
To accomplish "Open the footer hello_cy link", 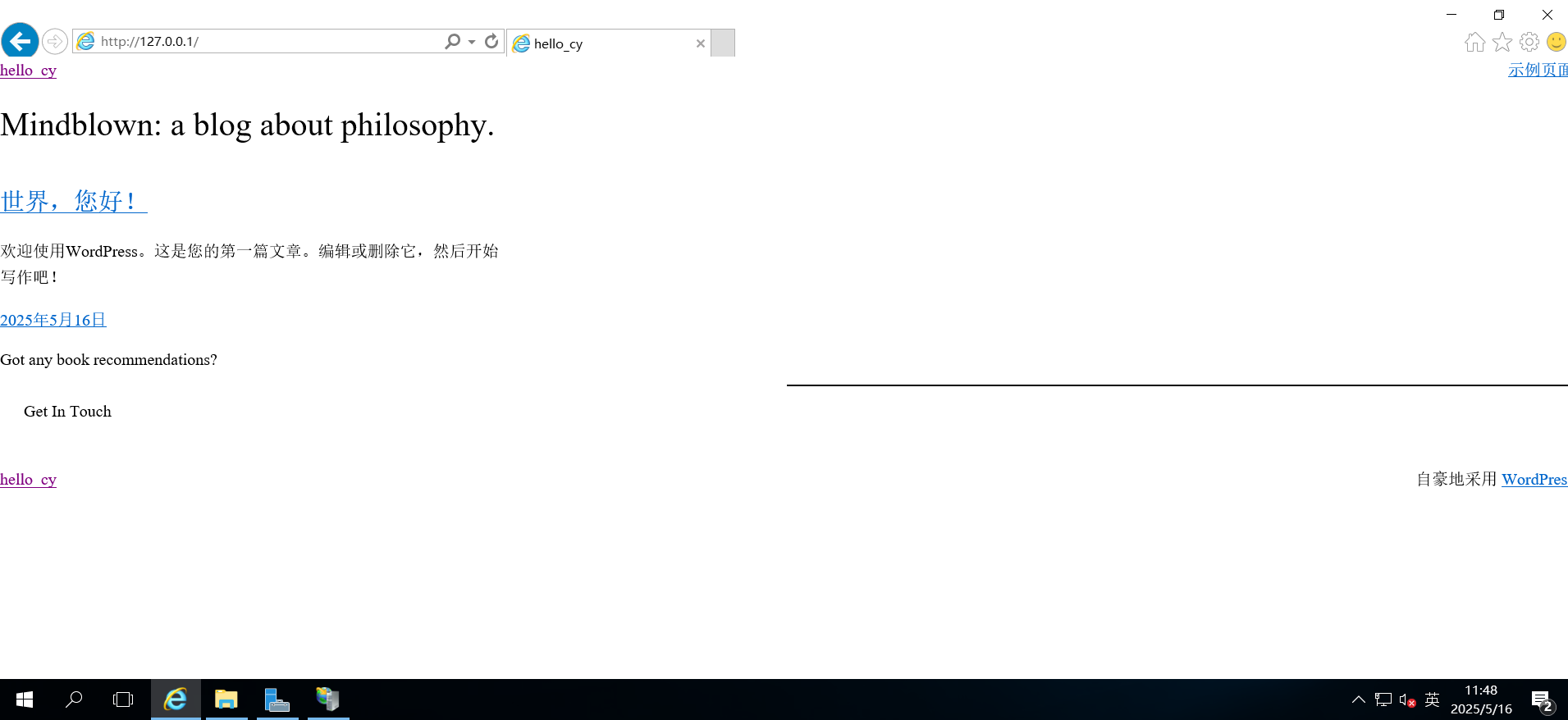I will tap(28, 480).
